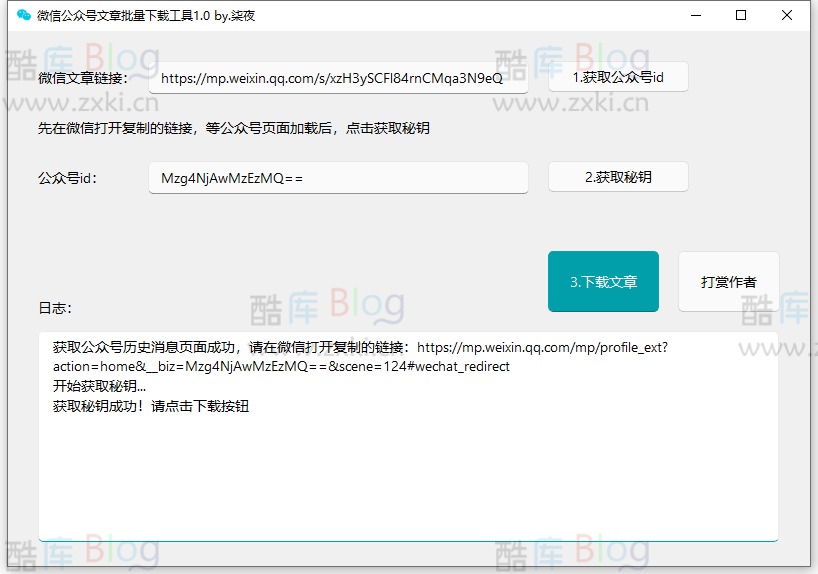Click the window title 微信公众号文章批量下载工具1.0

click(146, 16)
